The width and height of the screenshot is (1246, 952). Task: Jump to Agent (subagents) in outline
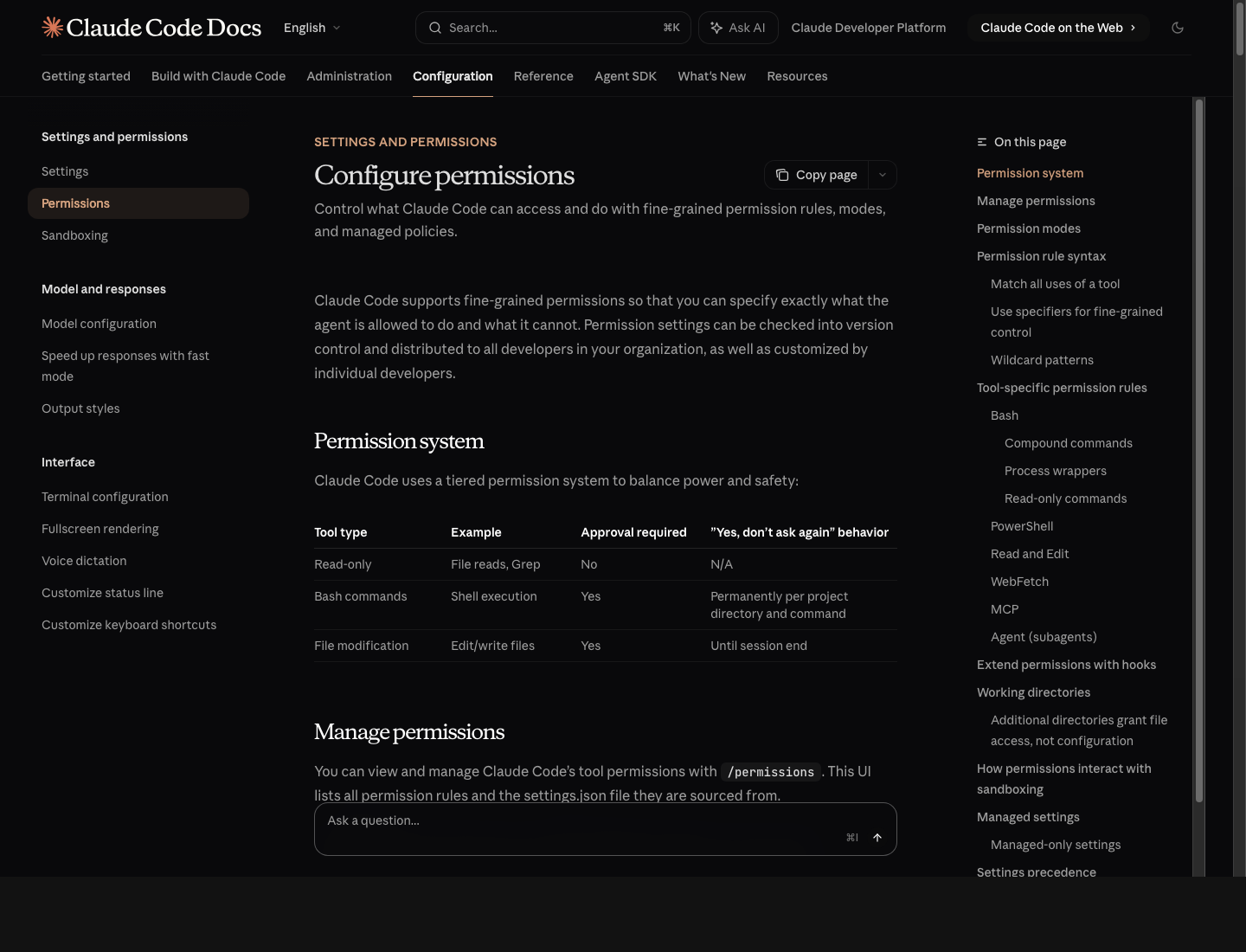[1044, 637]
